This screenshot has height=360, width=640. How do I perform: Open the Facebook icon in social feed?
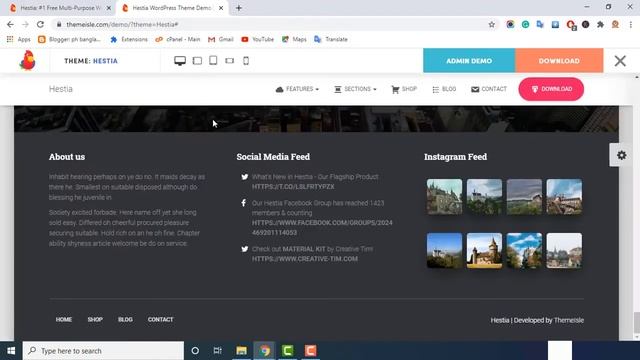tap(244, 203)
